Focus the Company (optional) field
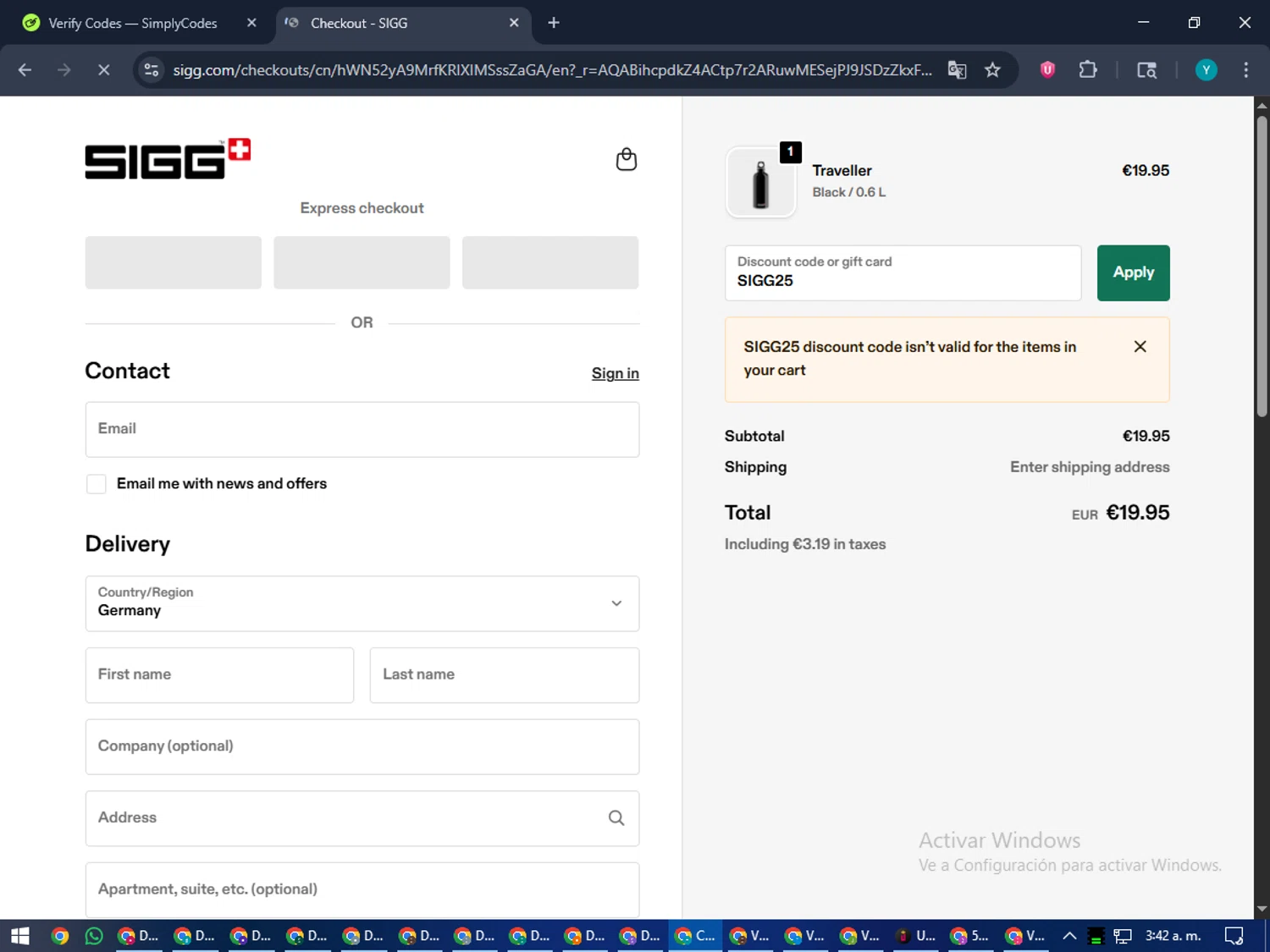Viewport: 1270px width, 952px height. click(362, 746)
